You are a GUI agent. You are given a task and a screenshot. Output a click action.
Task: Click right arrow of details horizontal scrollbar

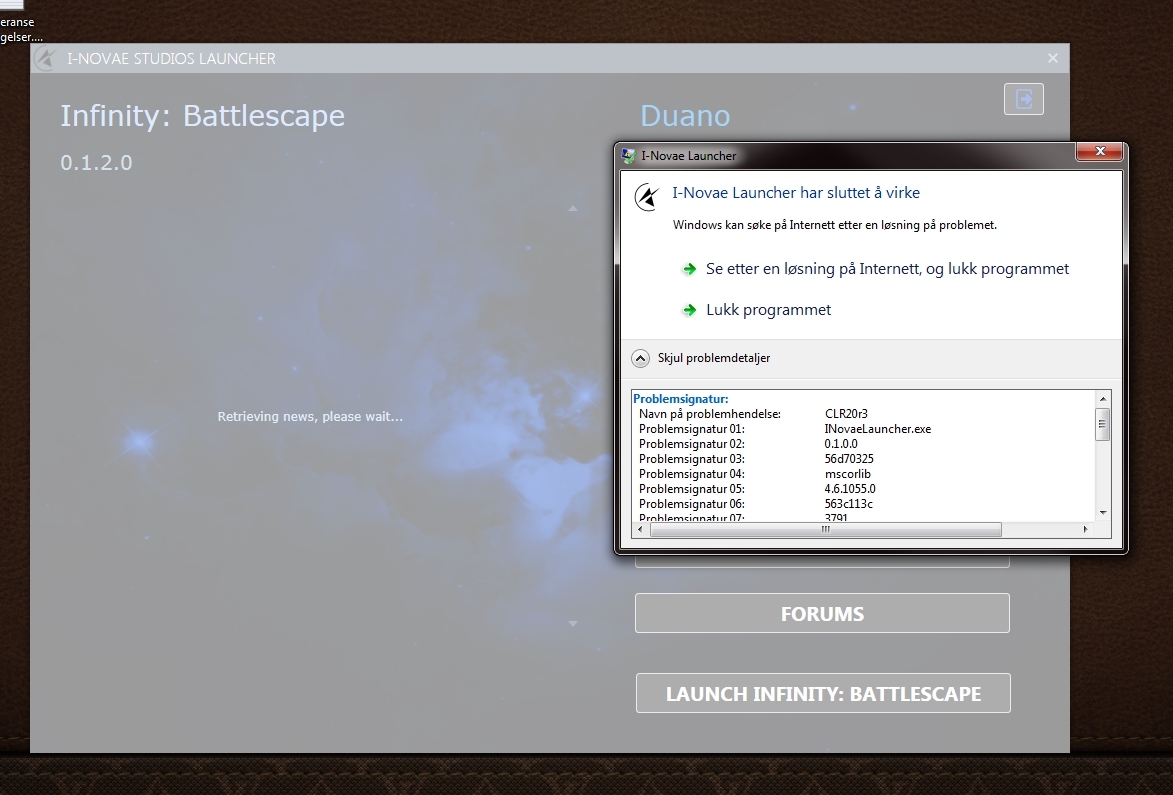click(x=1087, y=530)
